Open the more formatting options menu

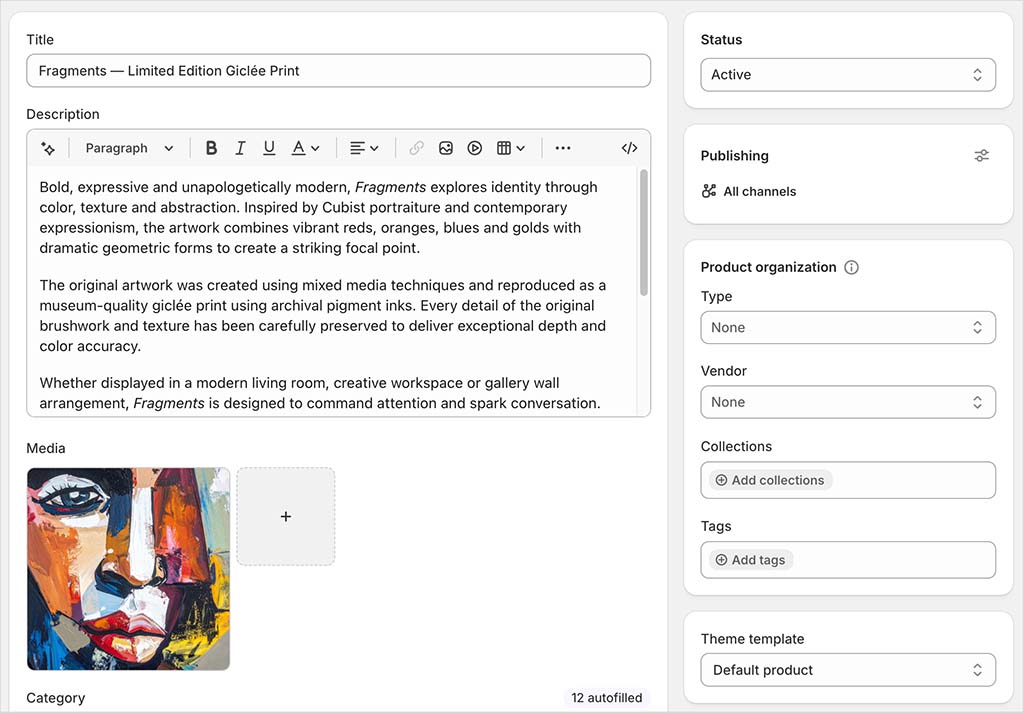coord(563,148)
